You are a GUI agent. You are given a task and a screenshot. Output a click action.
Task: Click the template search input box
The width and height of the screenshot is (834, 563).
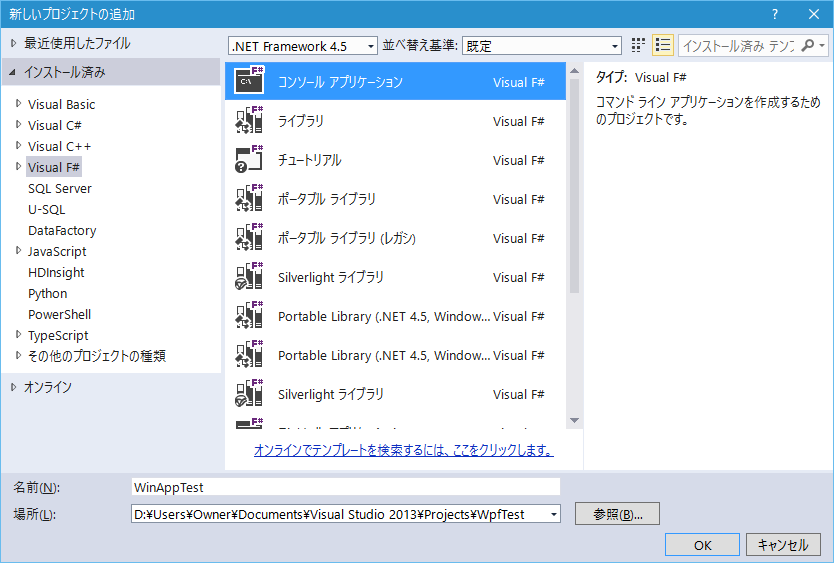point(739,46)
